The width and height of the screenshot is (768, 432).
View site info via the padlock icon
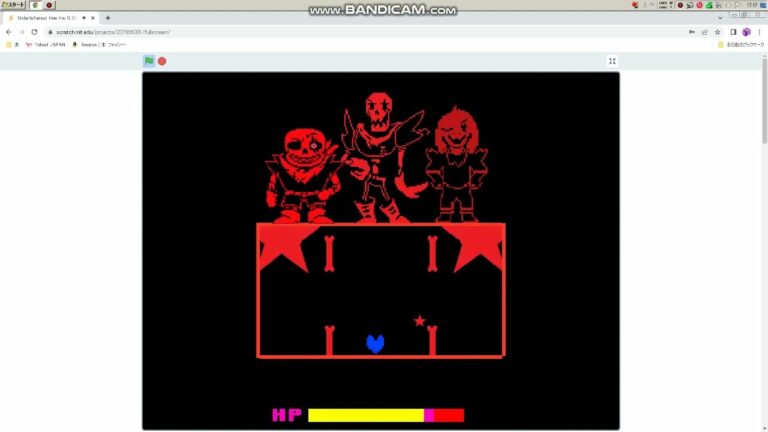pos(50,32)
